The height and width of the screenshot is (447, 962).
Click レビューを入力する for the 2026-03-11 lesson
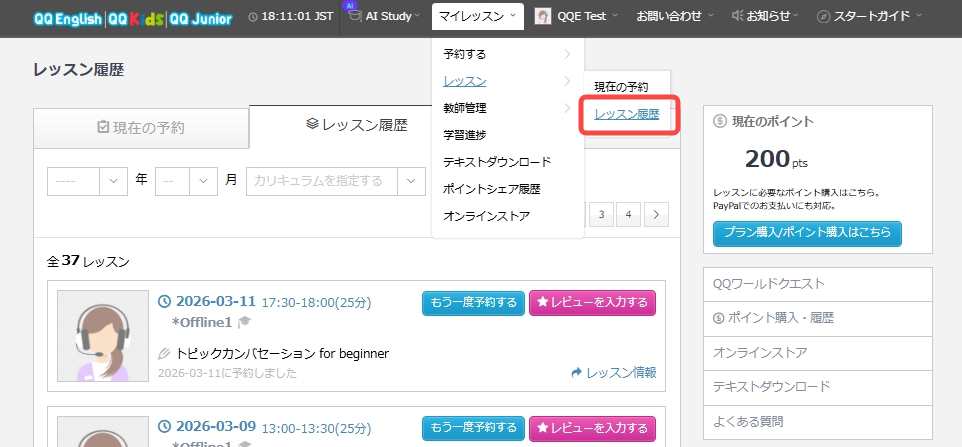pyautogui.click(x=592, y=303)
